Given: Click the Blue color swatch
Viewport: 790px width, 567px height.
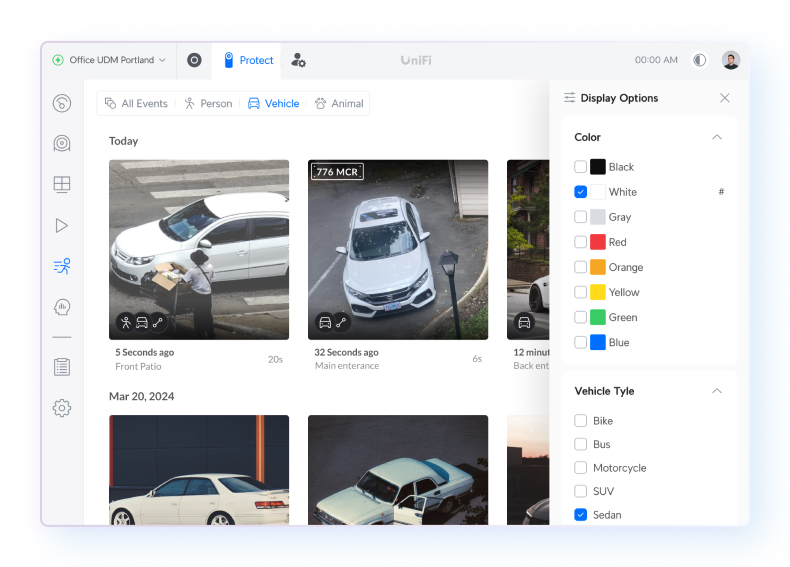Looking at the screenshot, I should tap(598, 342).
